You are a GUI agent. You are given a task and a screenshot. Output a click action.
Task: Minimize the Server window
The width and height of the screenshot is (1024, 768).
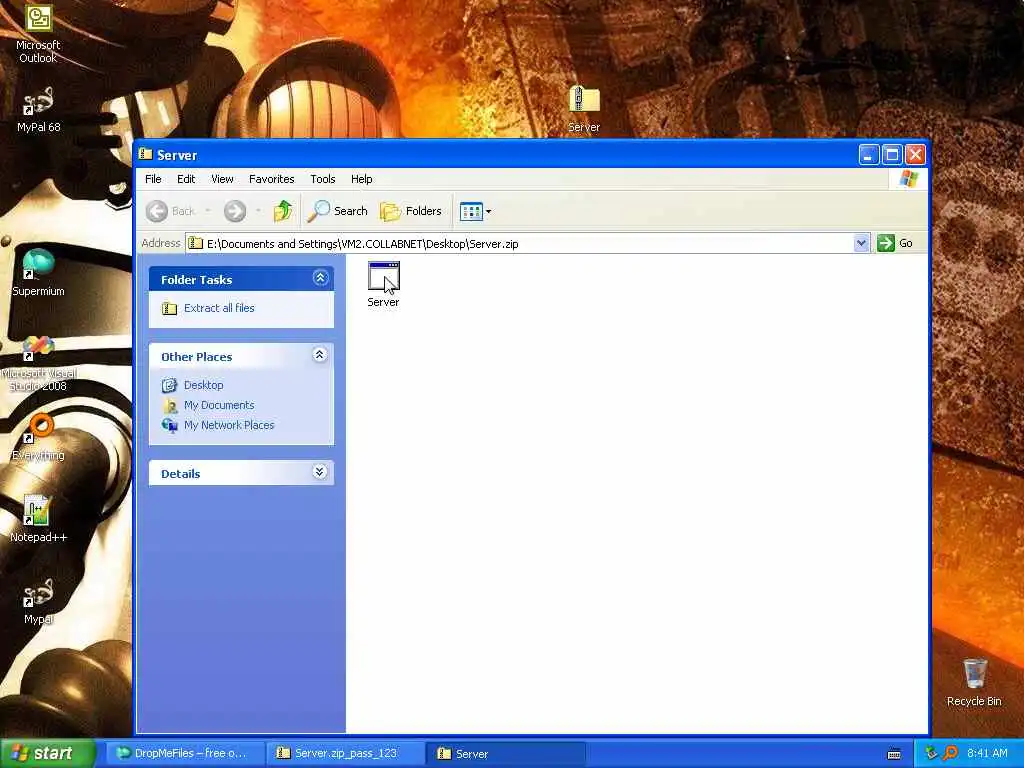pyautogui.click(x=869, y=155)
